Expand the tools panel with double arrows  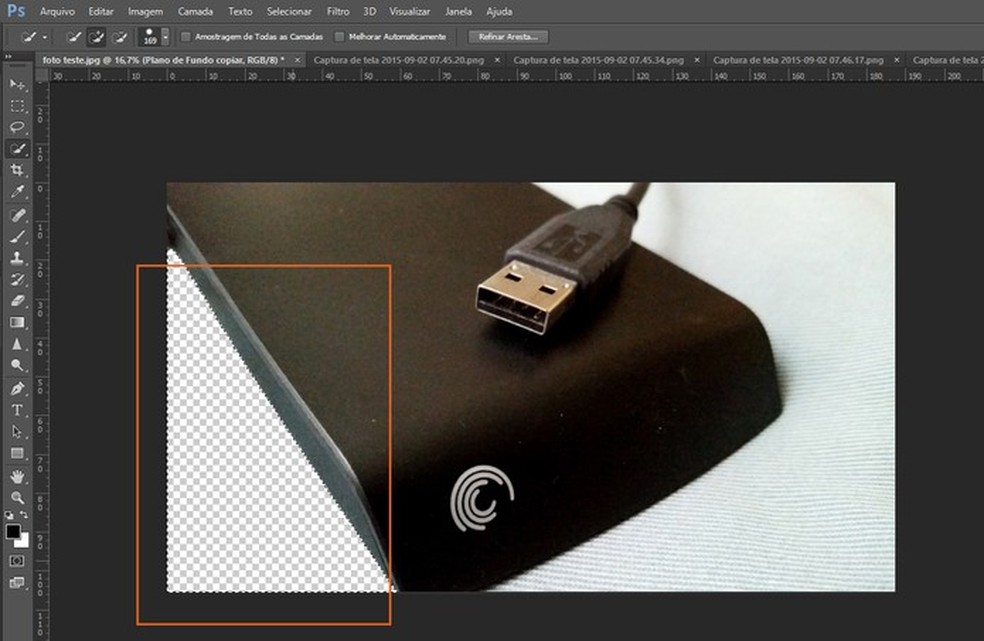click(x=9, y=57)
